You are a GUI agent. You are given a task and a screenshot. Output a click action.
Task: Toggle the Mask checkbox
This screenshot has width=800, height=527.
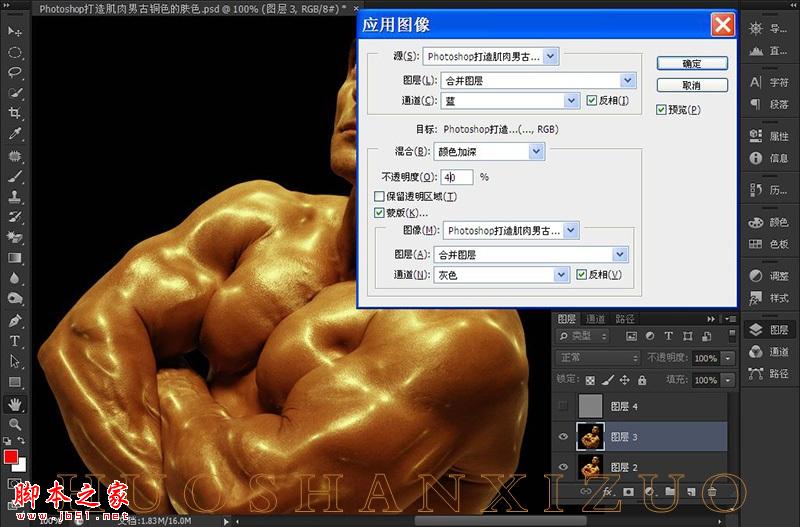pyautogui.click(x=379, y=212)
